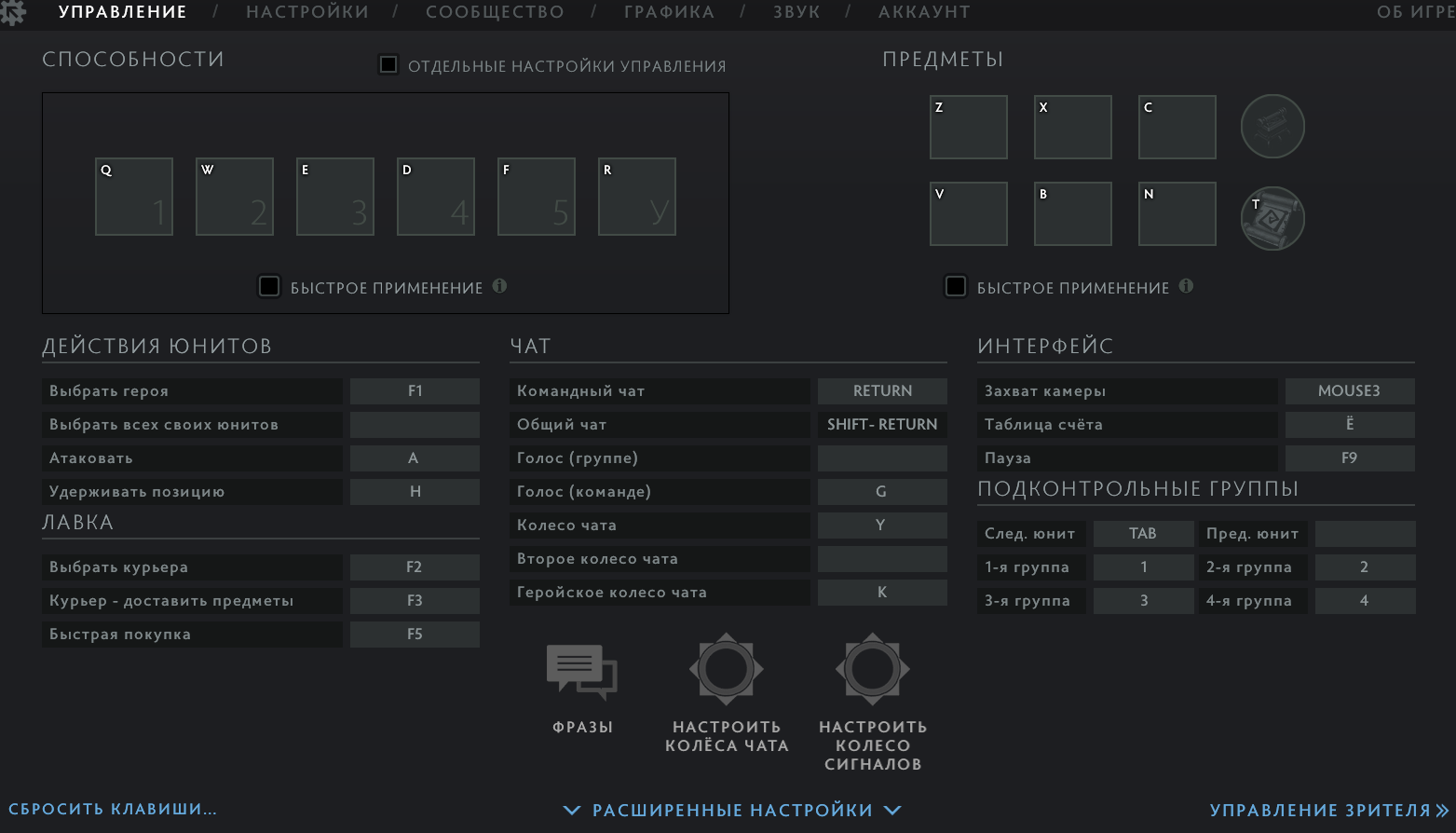
Task: Click СБРОСИТЬ КЛАВИШИ reset link
Action: tap(113, 809)
